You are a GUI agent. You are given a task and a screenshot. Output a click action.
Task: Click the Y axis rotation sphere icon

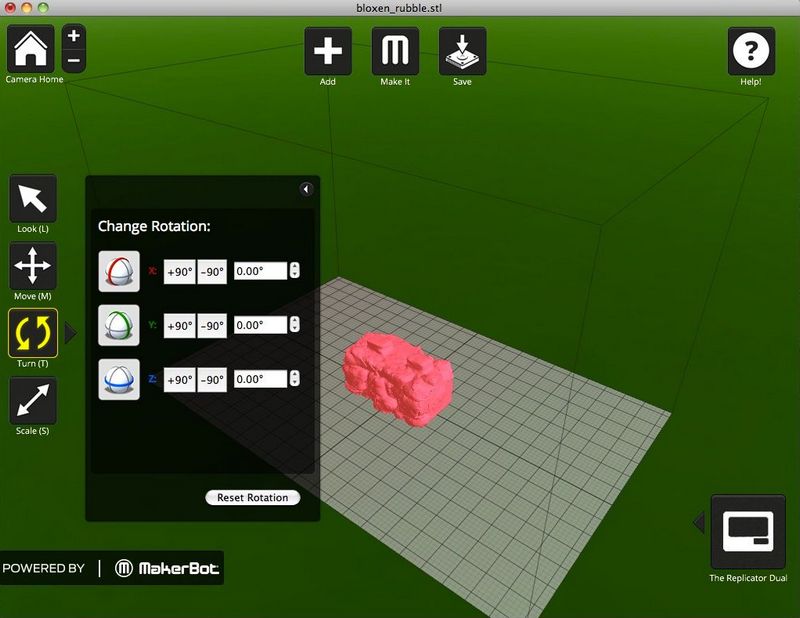(119, 326)
